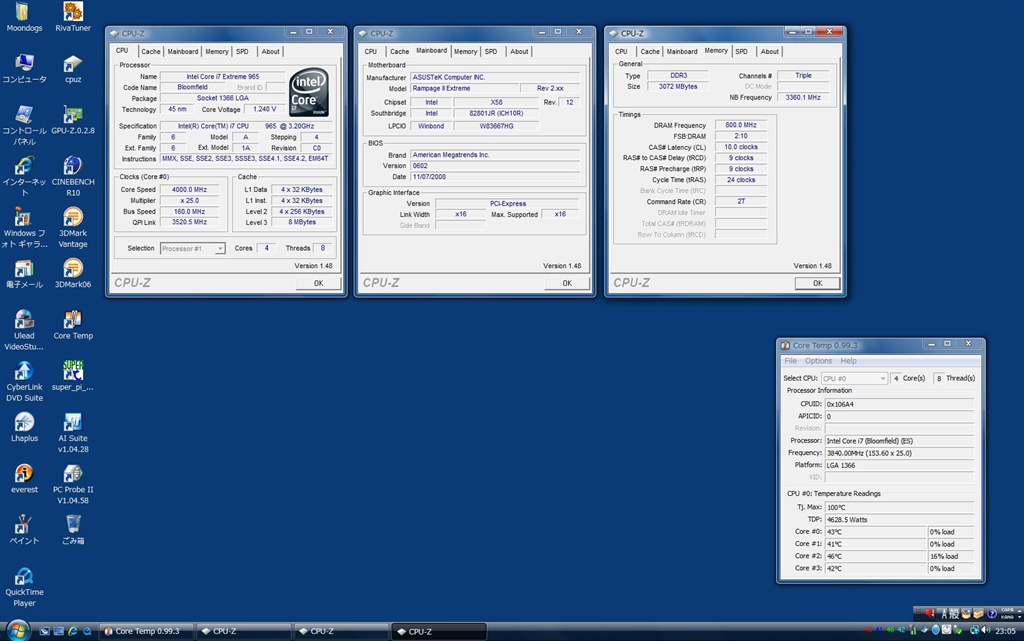
Task: Click the Windows Start orb
Action: pos(18,631)
